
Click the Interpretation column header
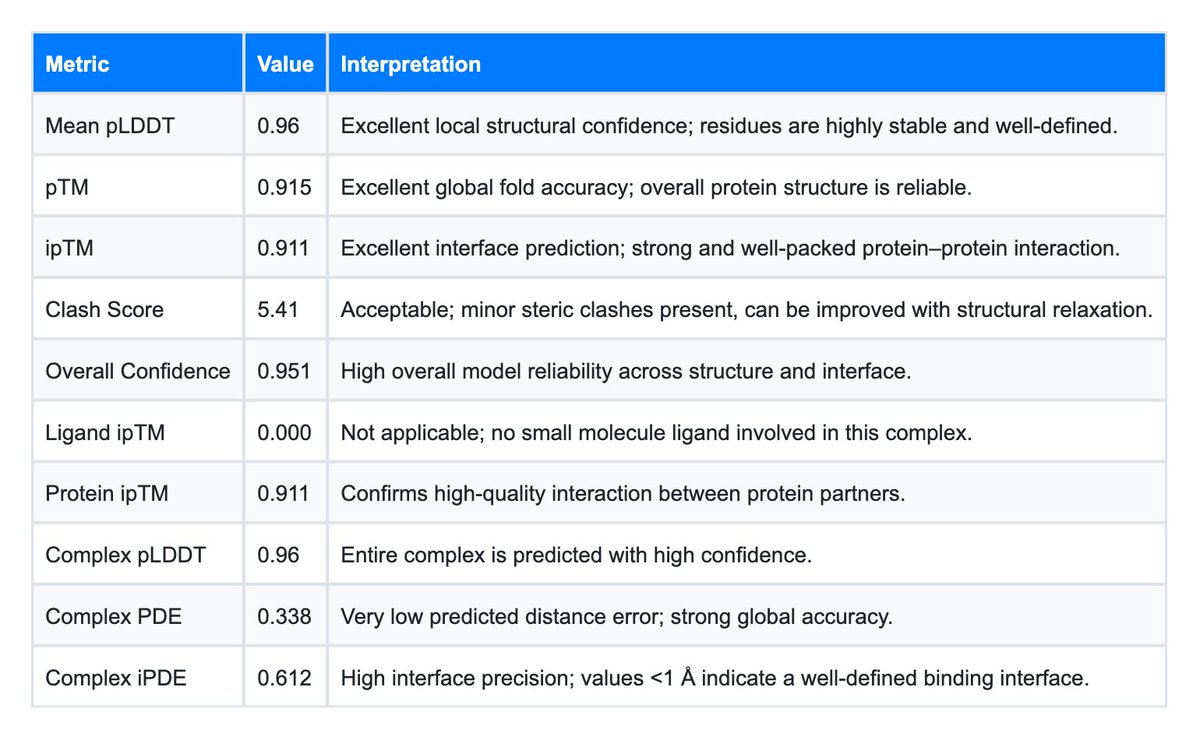tap(411, 64)
